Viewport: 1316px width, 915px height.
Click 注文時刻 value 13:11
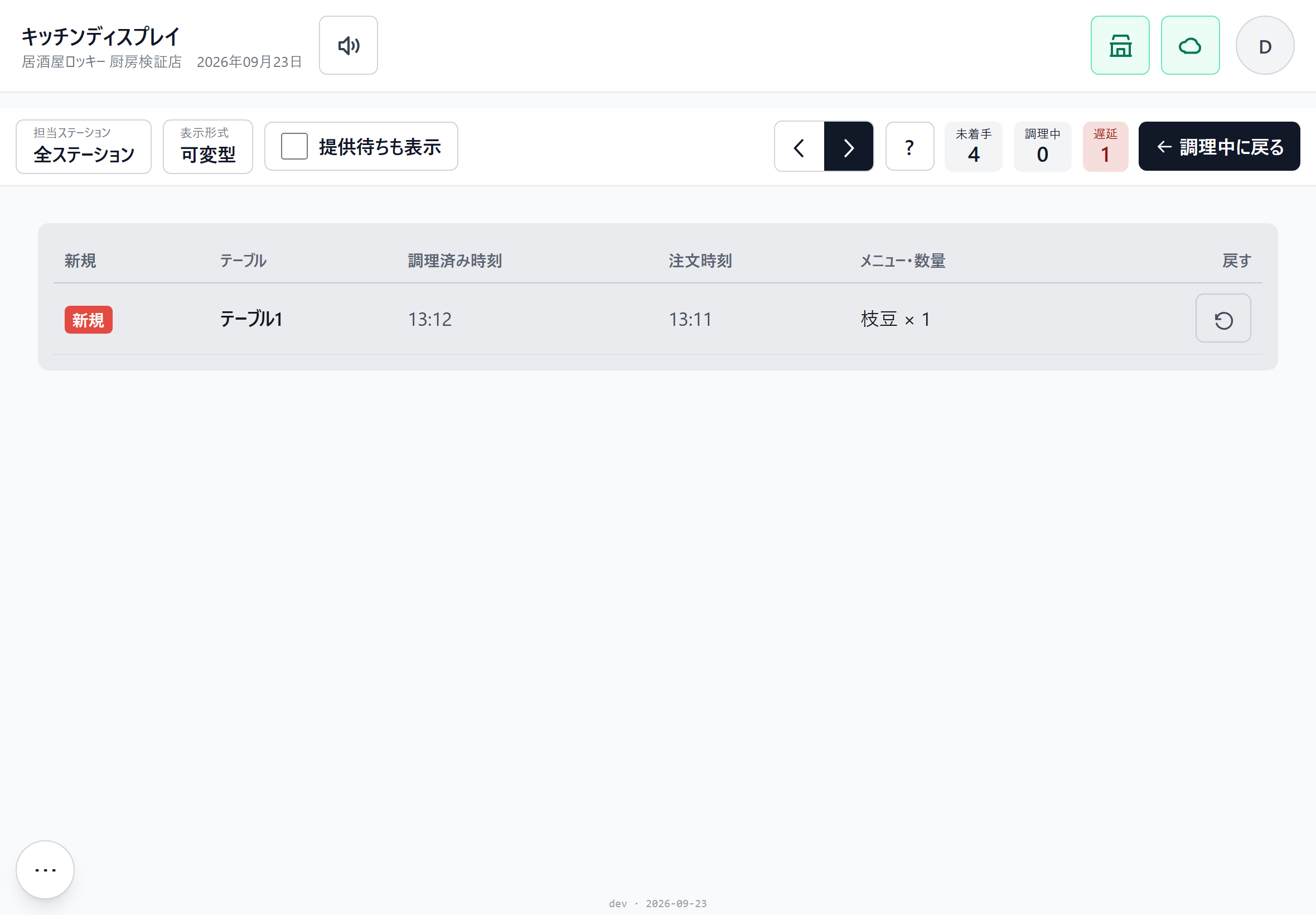pos(690,319)
